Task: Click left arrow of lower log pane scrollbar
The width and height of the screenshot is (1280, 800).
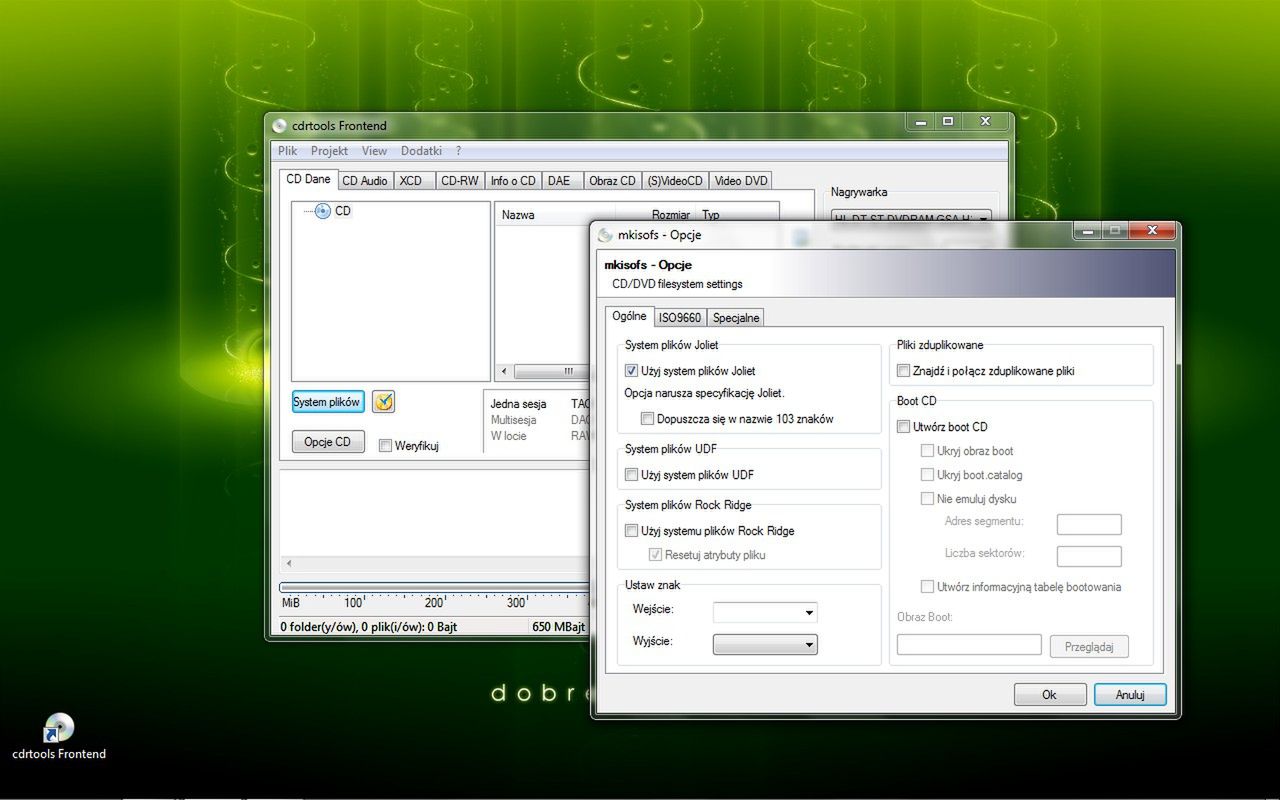Action: pyautogui.click(x=287, y=564)
